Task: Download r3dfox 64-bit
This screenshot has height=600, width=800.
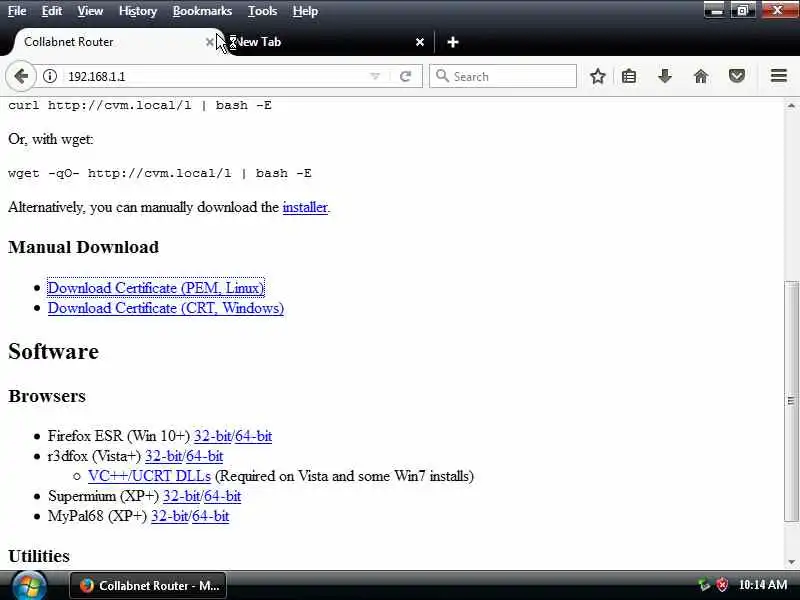Action: click(x=204, y=456)
